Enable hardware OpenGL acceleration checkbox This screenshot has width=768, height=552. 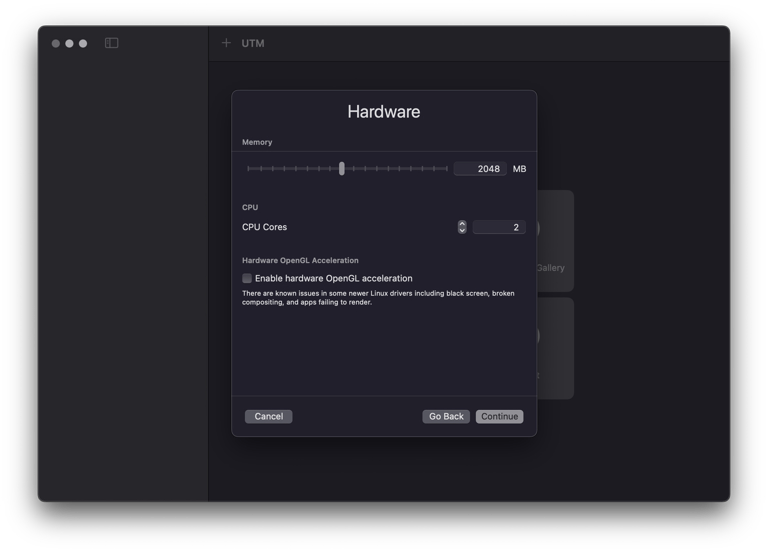(247, 278)
